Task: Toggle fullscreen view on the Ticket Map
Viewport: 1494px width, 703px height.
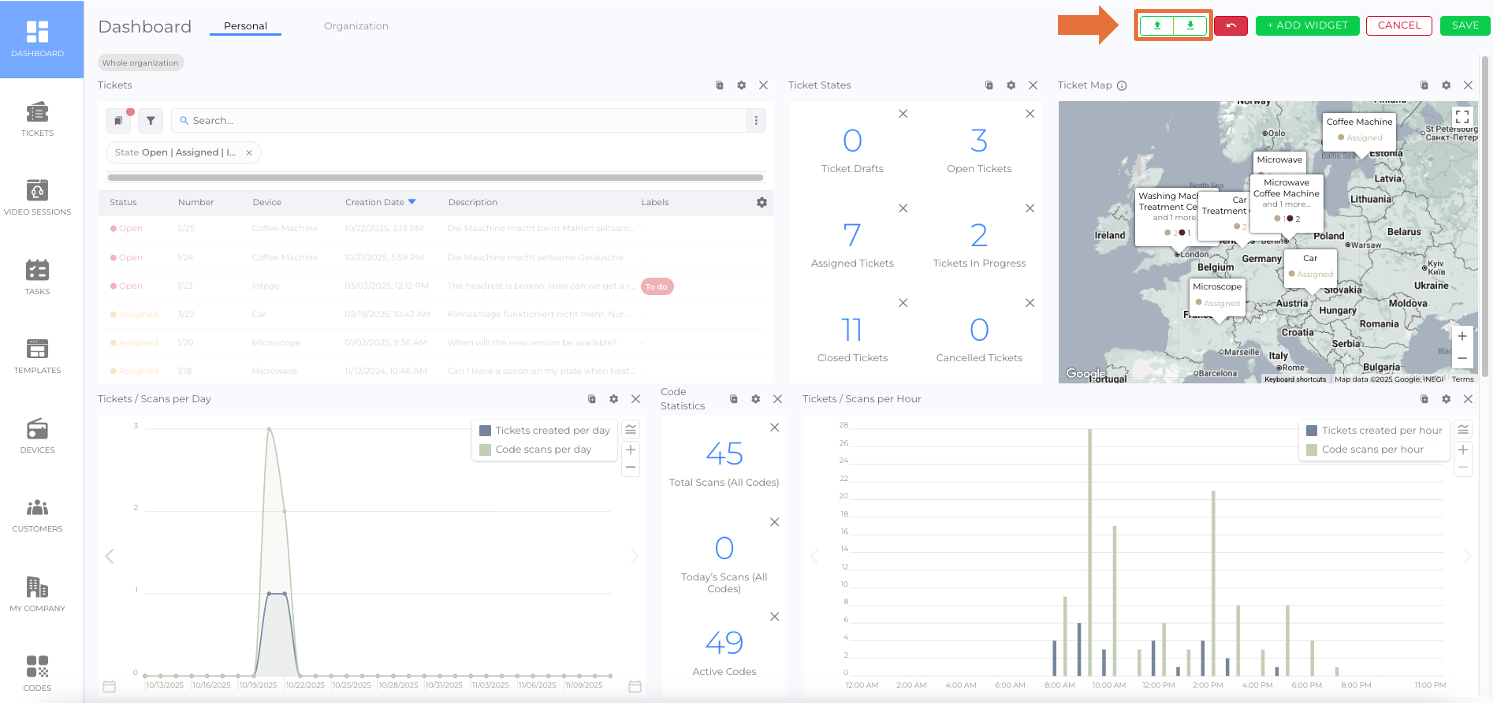Action: (x=1462, y=118)
